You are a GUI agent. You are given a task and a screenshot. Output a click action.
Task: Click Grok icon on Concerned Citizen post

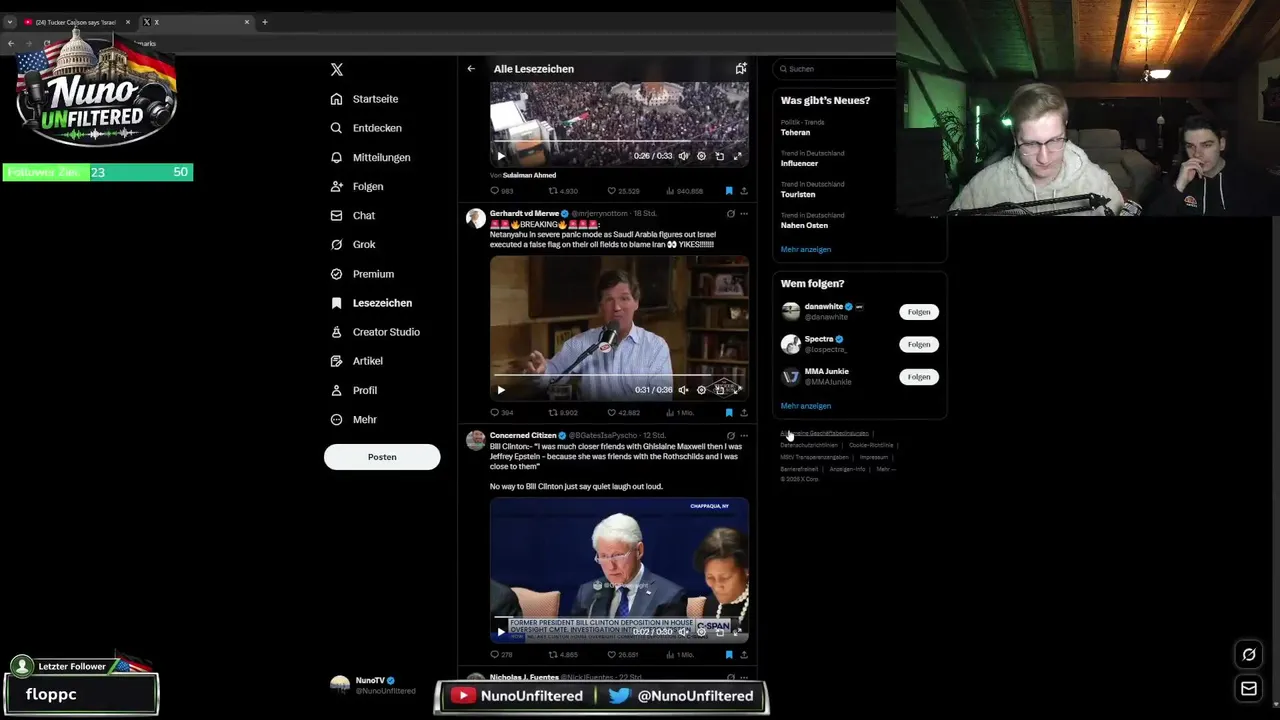click(x=731, y=435)
